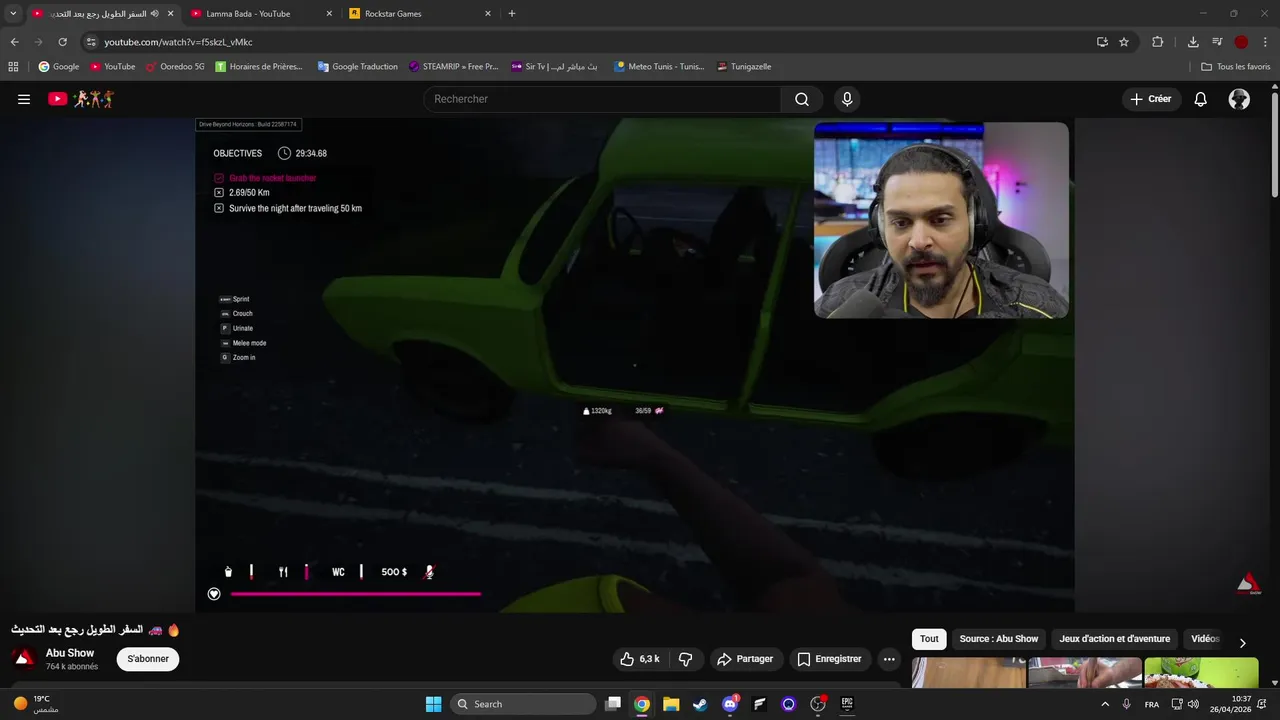
Task: Click the browser address bar URL
Action: pos(178,42)
